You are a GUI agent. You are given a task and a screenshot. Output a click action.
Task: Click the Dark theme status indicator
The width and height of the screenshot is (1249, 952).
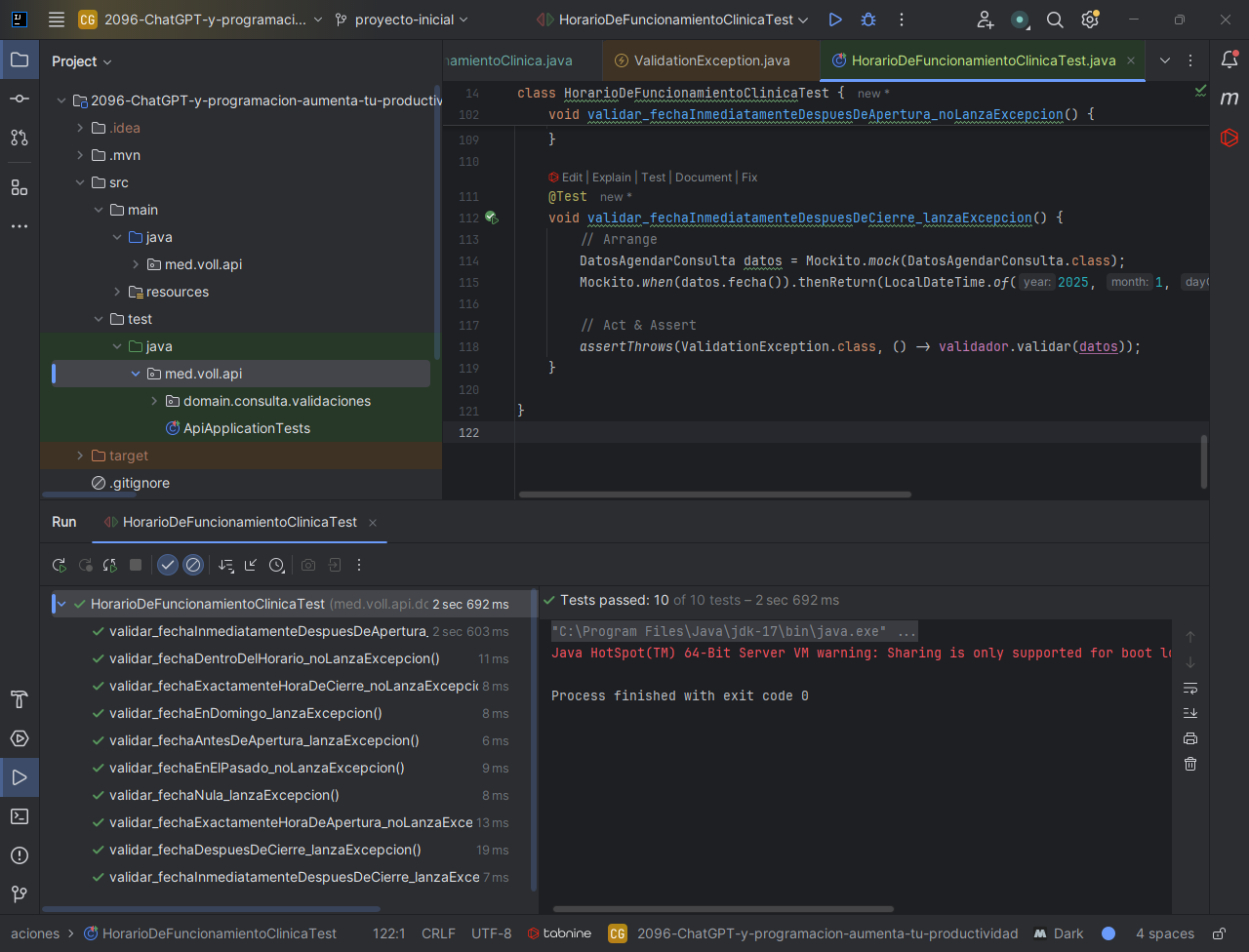coord(1059,933)
